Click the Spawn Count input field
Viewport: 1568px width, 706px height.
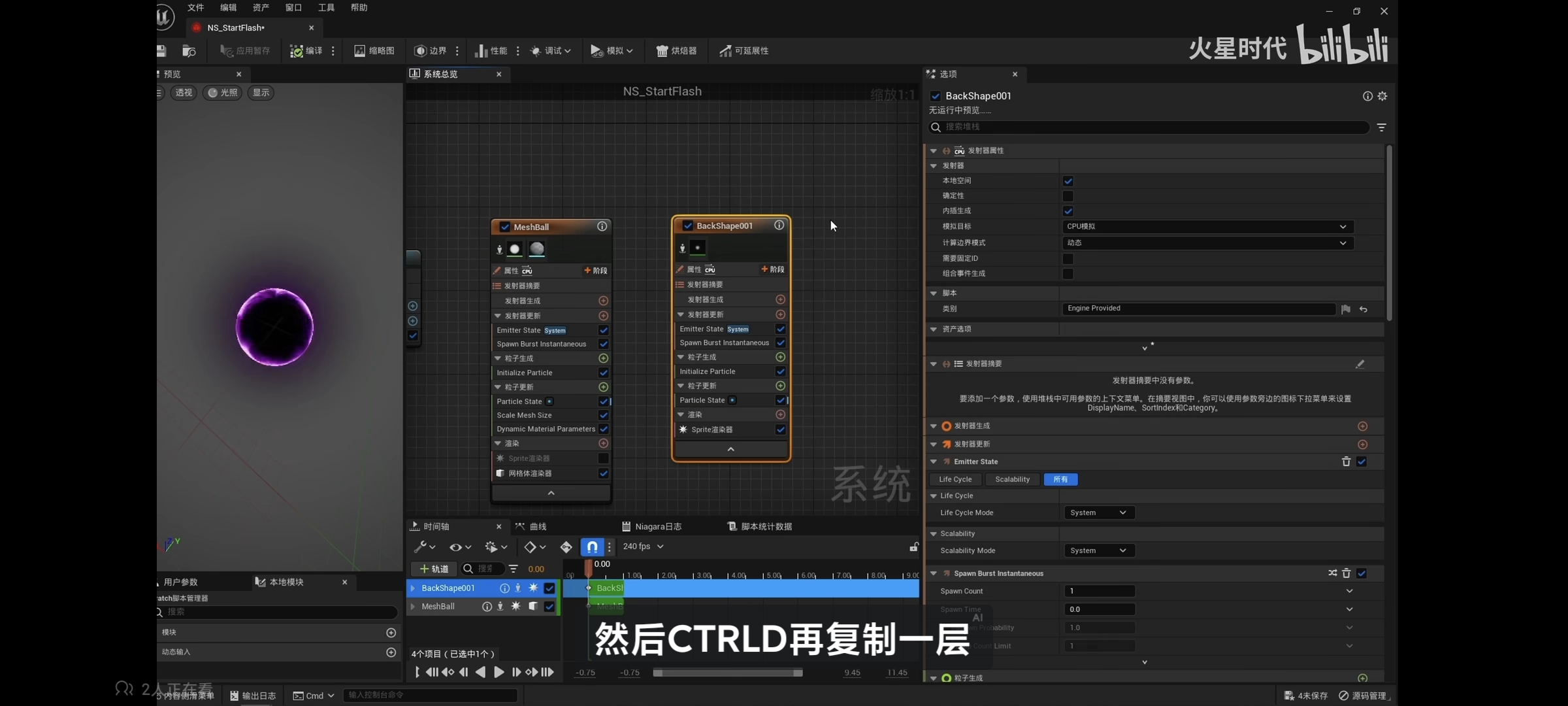[1100, 591]
